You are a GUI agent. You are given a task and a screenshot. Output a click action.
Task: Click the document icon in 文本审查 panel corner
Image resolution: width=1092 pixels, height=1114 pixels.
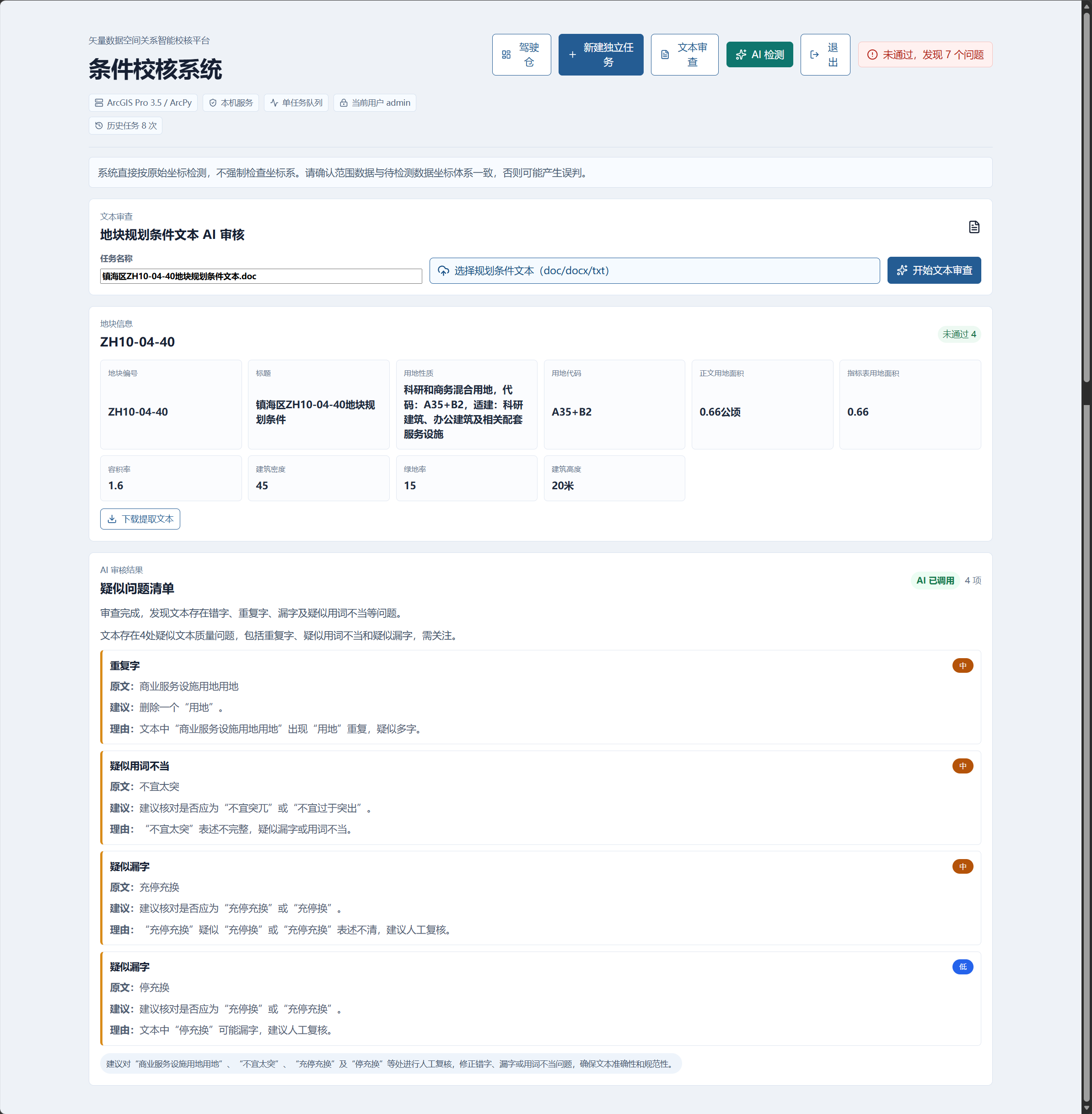point(974,227)
